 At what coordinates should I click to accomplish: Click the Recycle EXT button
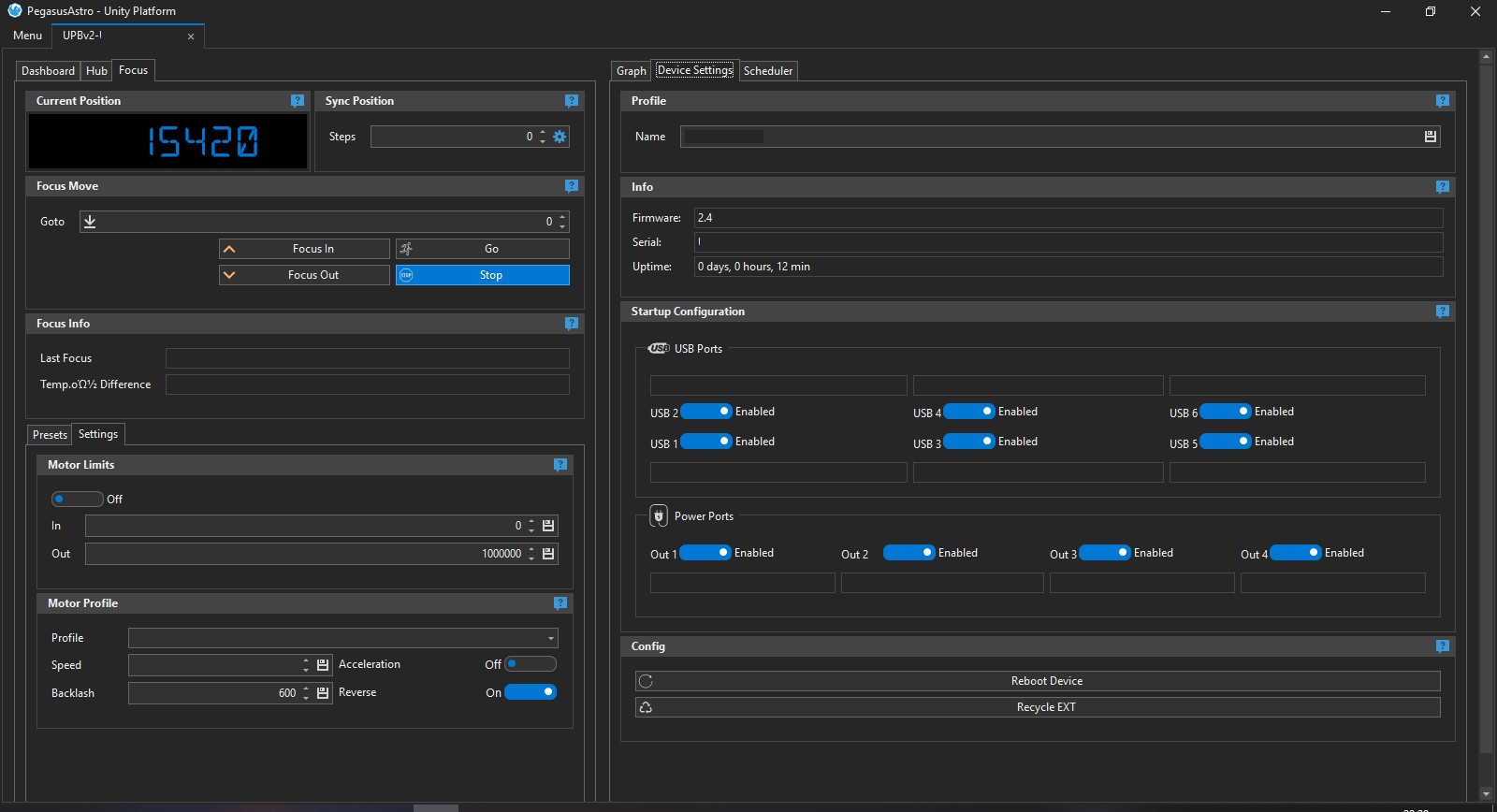pyautogui.click(x=1038, y=707)
